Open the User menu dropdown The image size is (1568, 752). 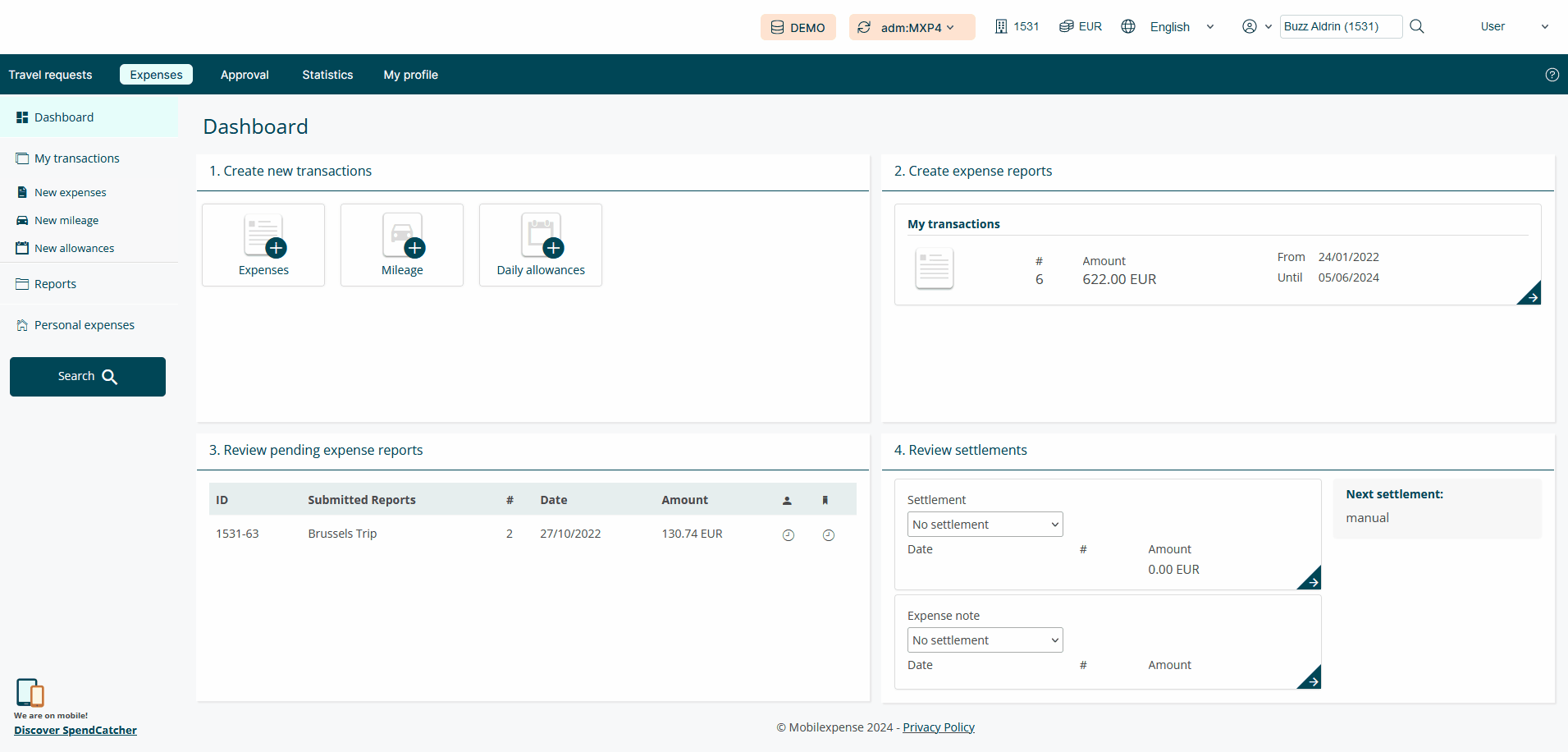[x=1514, y=26]
